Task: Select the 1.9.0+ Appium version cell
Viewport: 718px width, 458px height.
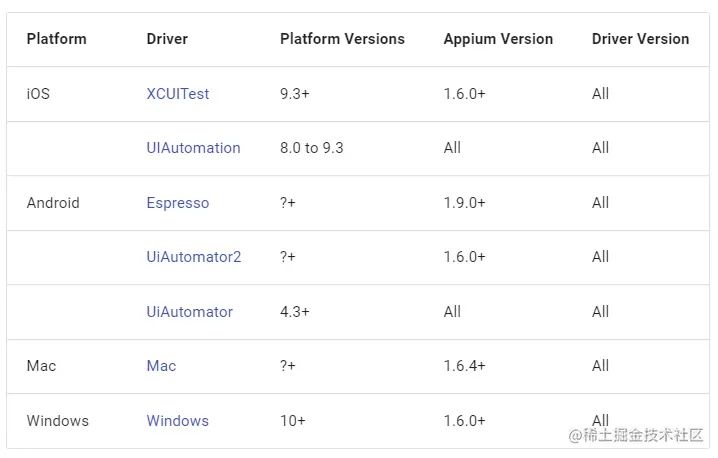Action: click(464, 203)
